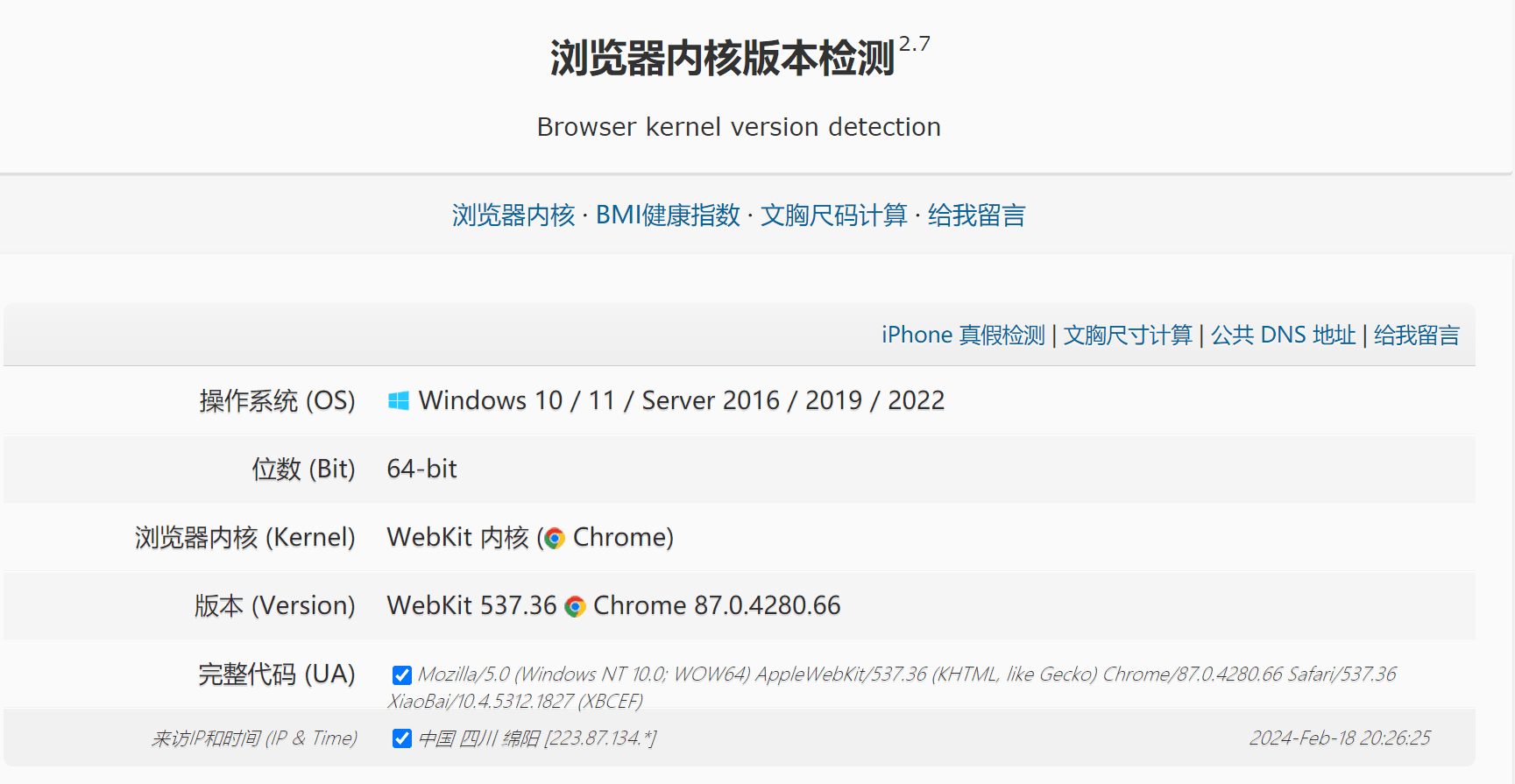Open 给我留言 in the top navigation

(x=979, y=215)
